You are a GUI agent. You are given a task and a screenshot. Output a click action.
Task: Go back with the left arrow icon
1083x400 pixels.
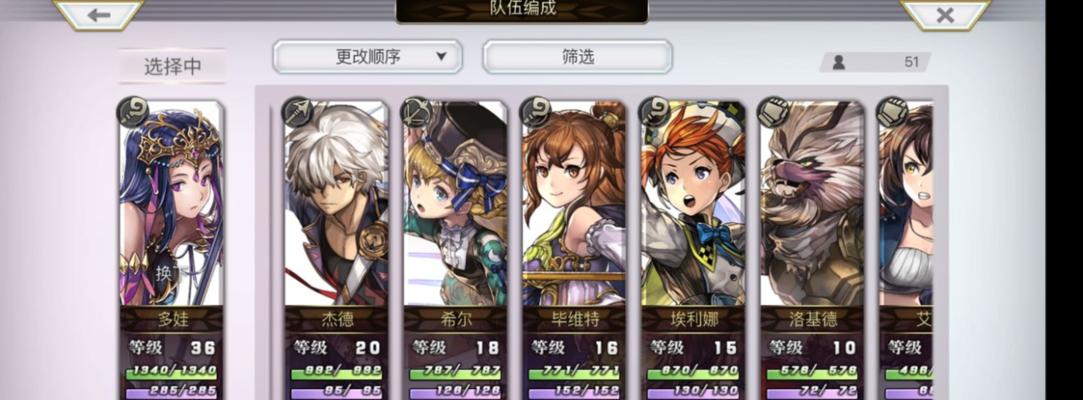point(98,15)
